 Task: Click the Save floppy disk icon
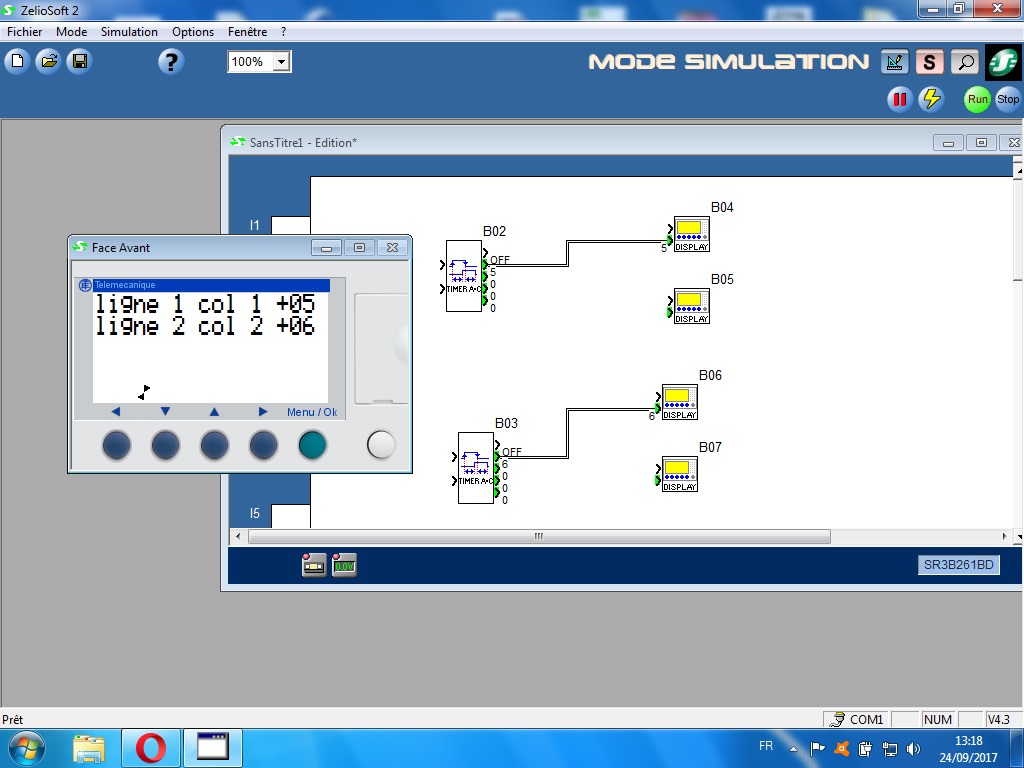78,62
